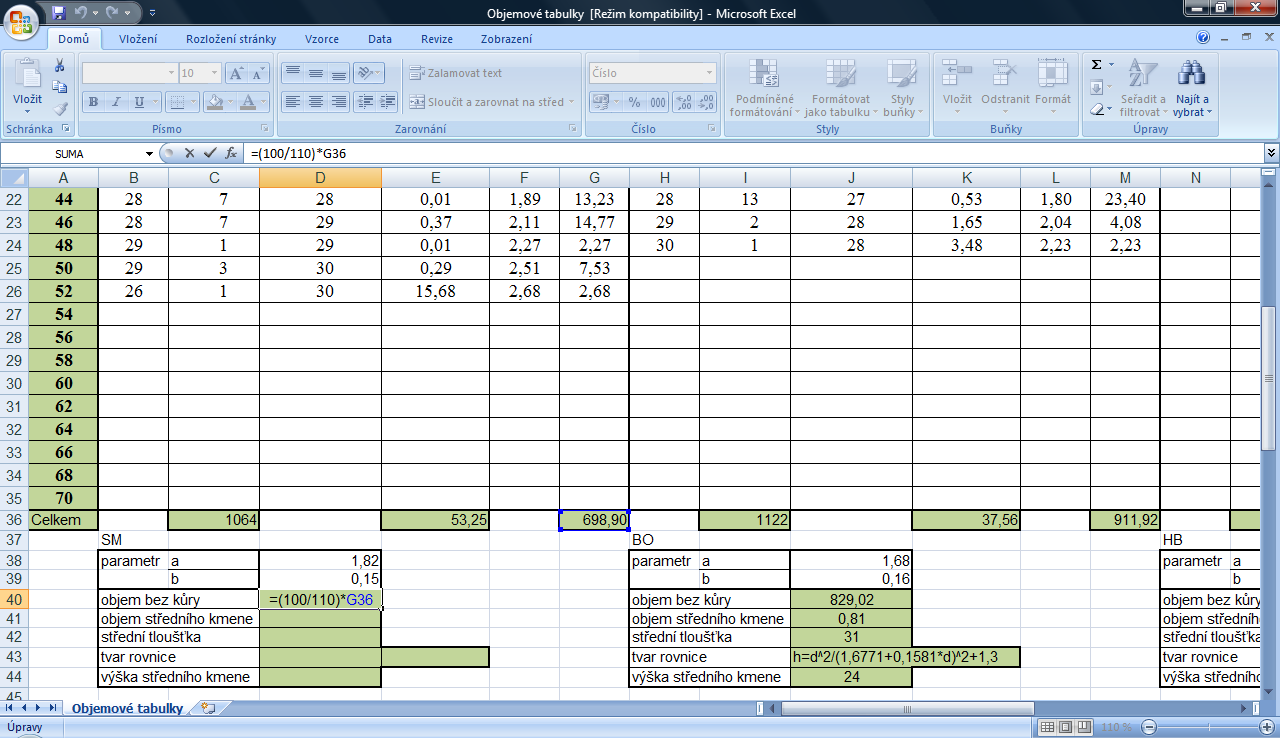
Task: Switch to the Data tab
Action: (x=380, y=39)
